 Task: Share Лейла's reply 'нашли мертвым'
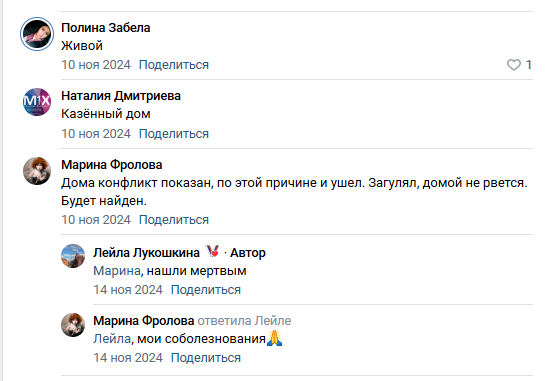click(x=206, y=290)
